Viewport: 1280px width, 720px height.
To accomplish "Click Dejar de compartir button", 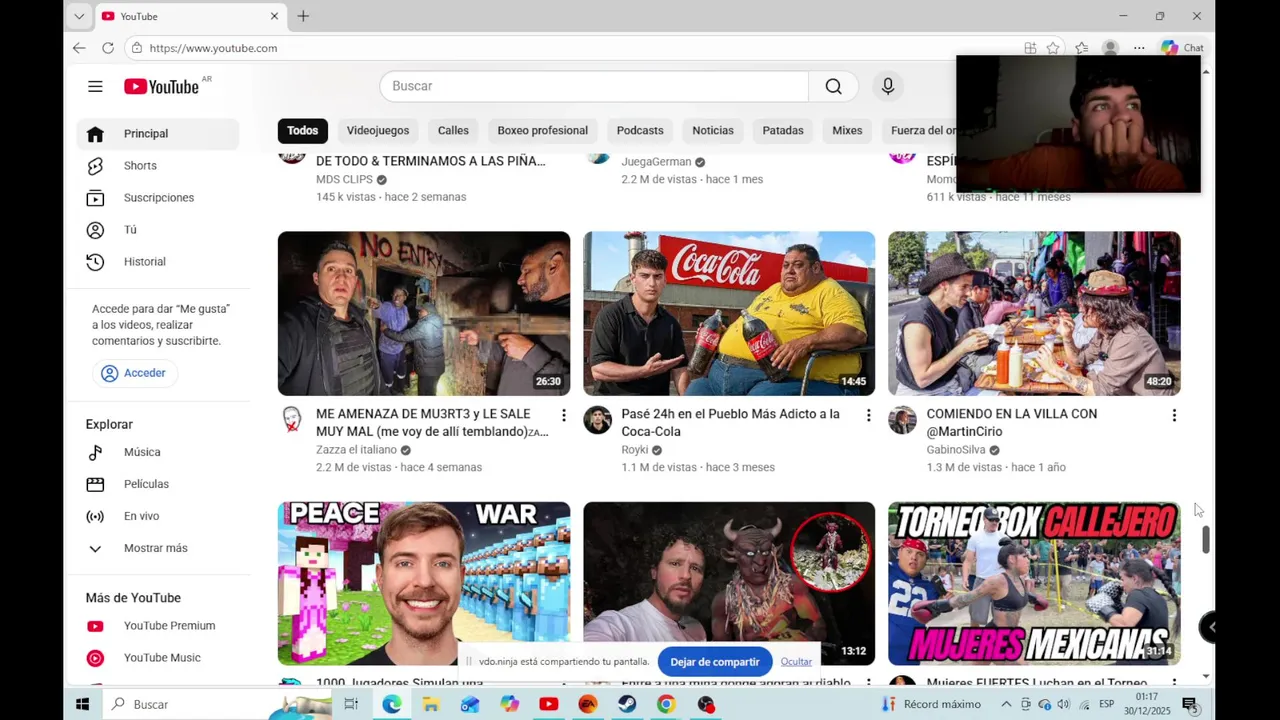I will [715, 662].
